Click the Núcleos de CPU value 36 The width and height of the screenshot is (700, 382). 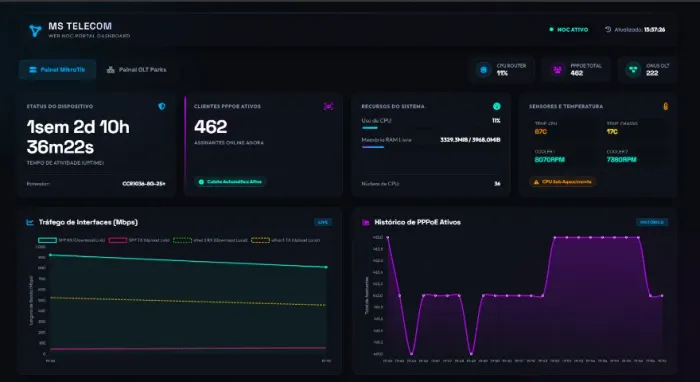coord(497,183)
